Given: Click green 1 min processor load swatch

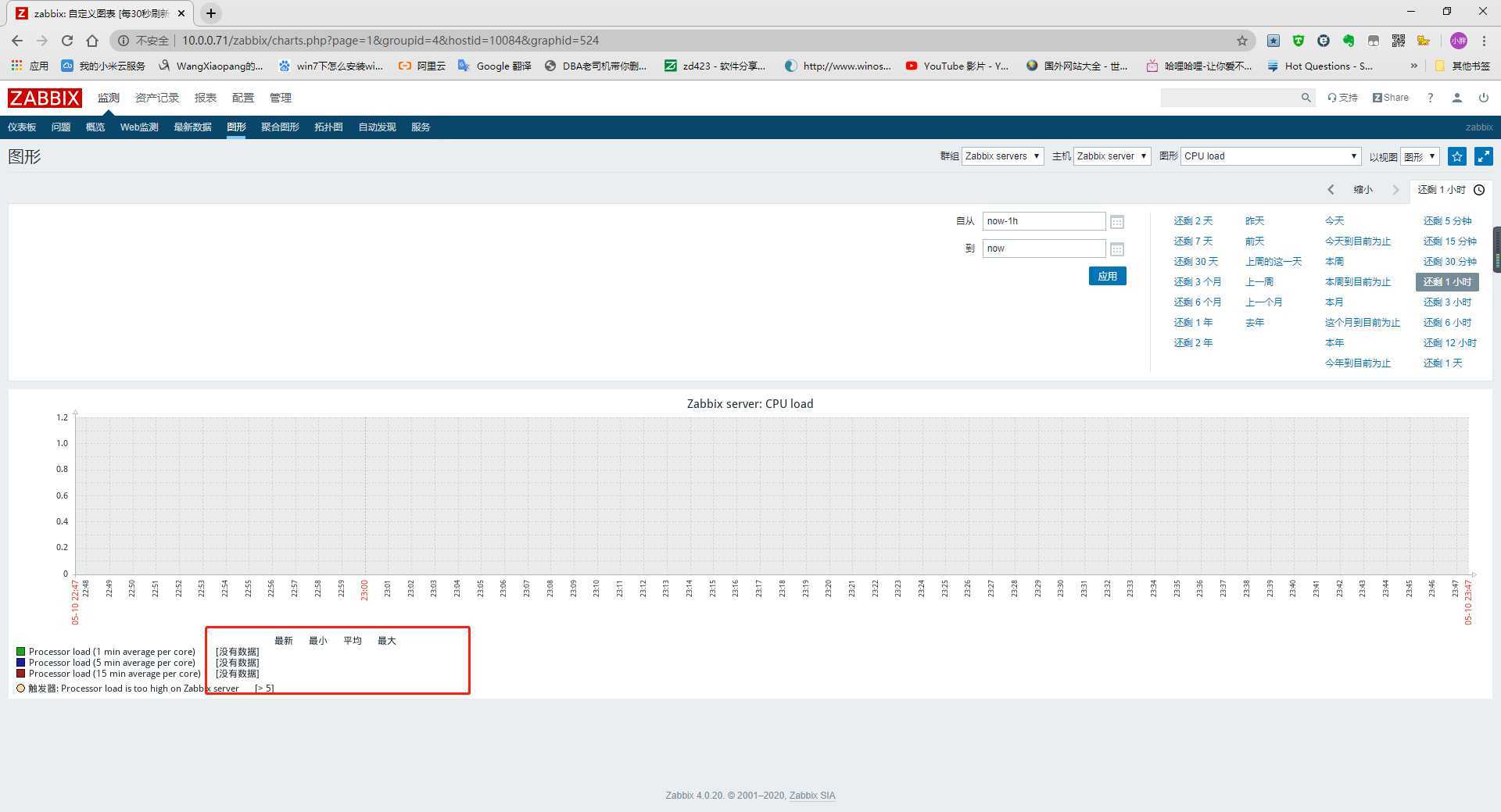Looking at the screenshot, I should point(21,652).
